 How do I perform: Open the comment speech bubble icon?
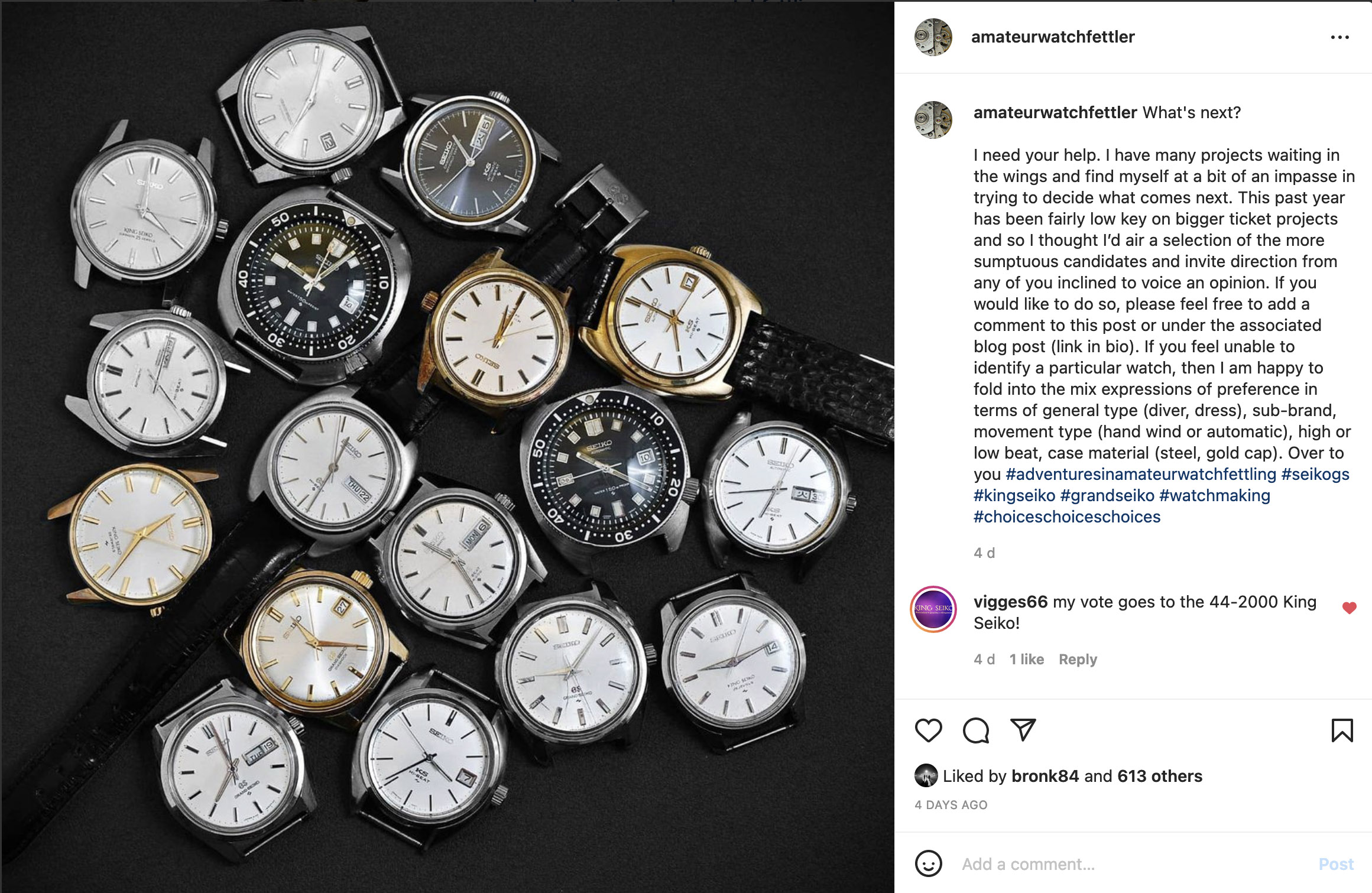click(975, 730)
